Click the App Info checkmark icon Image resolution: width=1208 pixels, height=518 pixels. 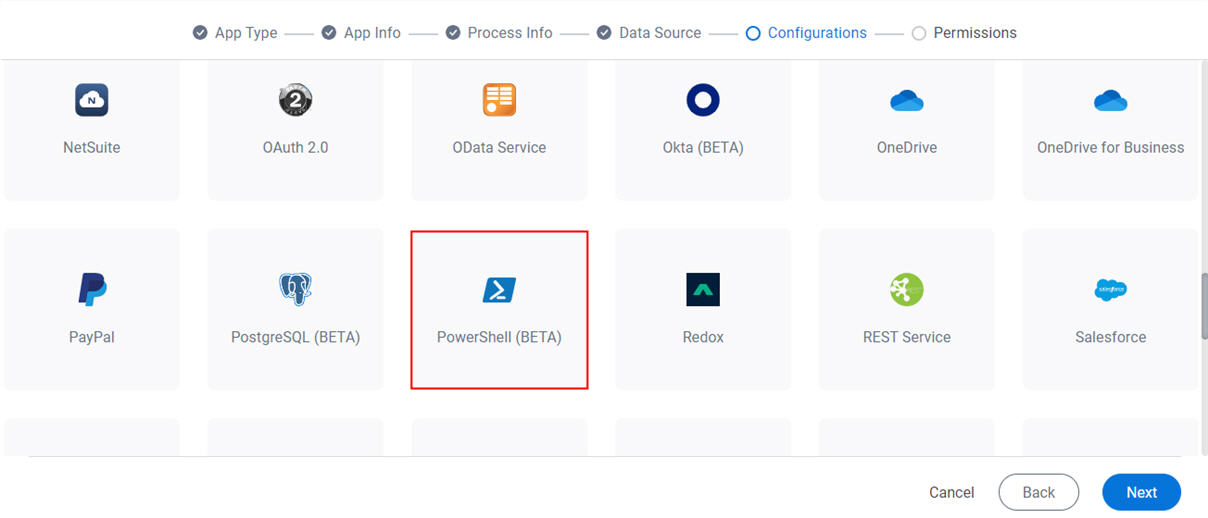click(329, 33)
